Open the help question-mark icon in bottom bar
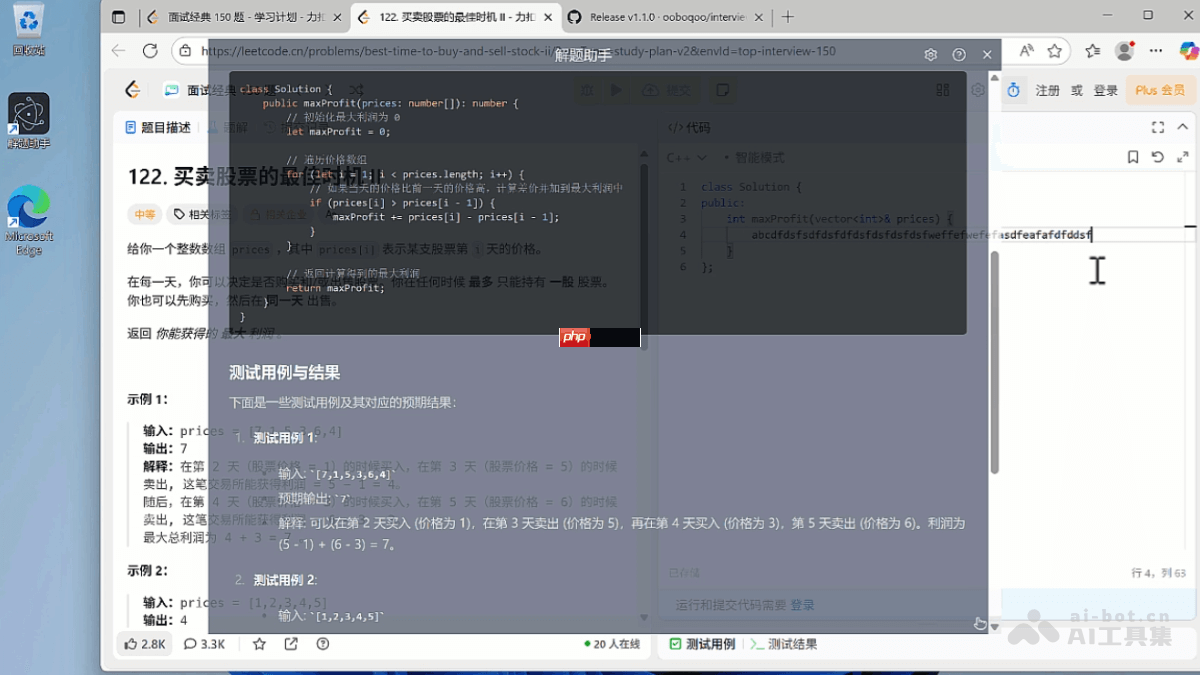Image resolution: width=1200 pixels, height=675 pixels. 322,644
